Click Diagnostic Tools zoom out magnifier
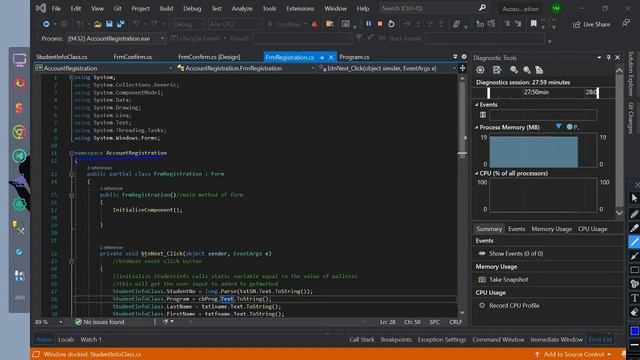 (x=527, y=70)
